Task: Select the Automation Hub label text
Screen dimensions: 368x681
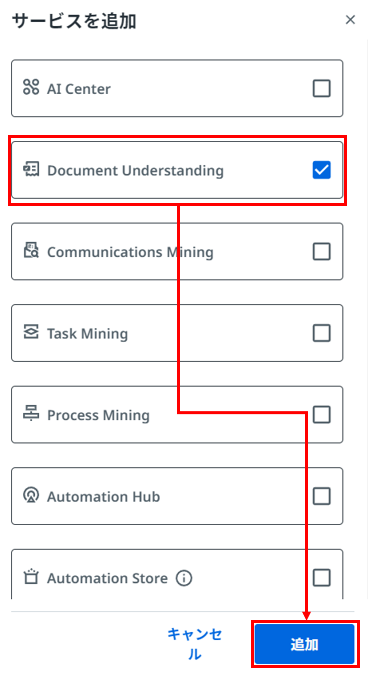Action: pyautogui.click(x=103, y=496)
